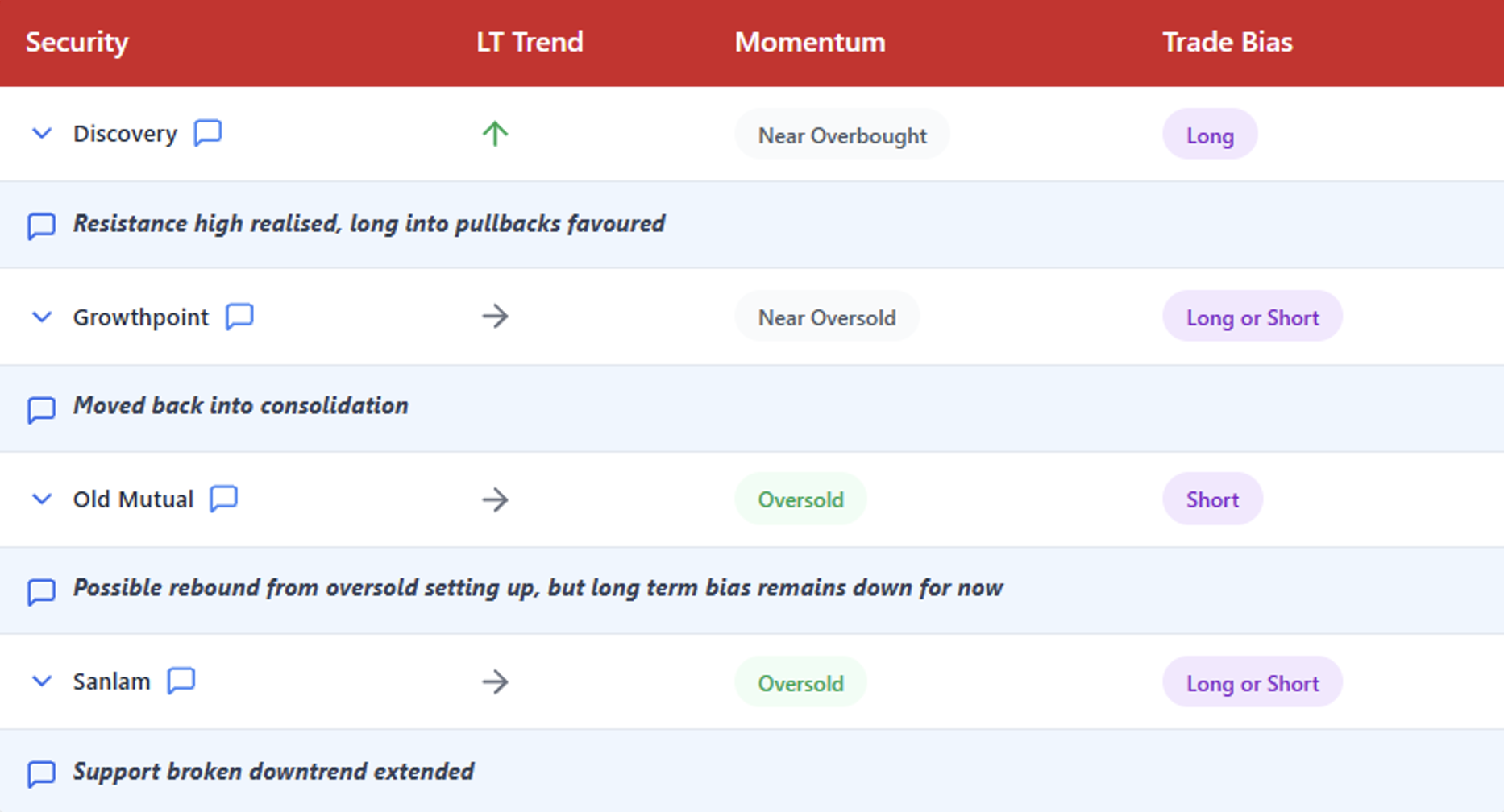1504x812 pixels.
Task: Collapse the Sanlam row chevron
Action: (41, 681)
